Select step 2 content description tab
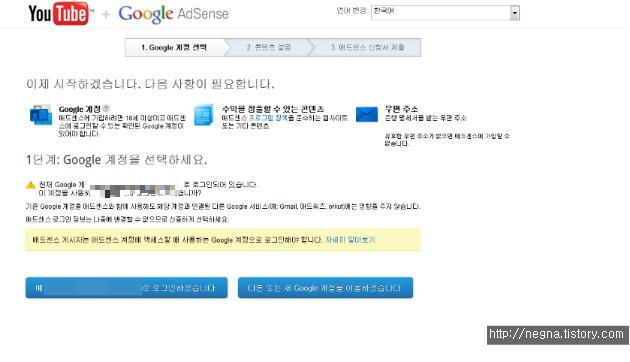This screenshot has height=362, width=630. (x=268, y=47)
